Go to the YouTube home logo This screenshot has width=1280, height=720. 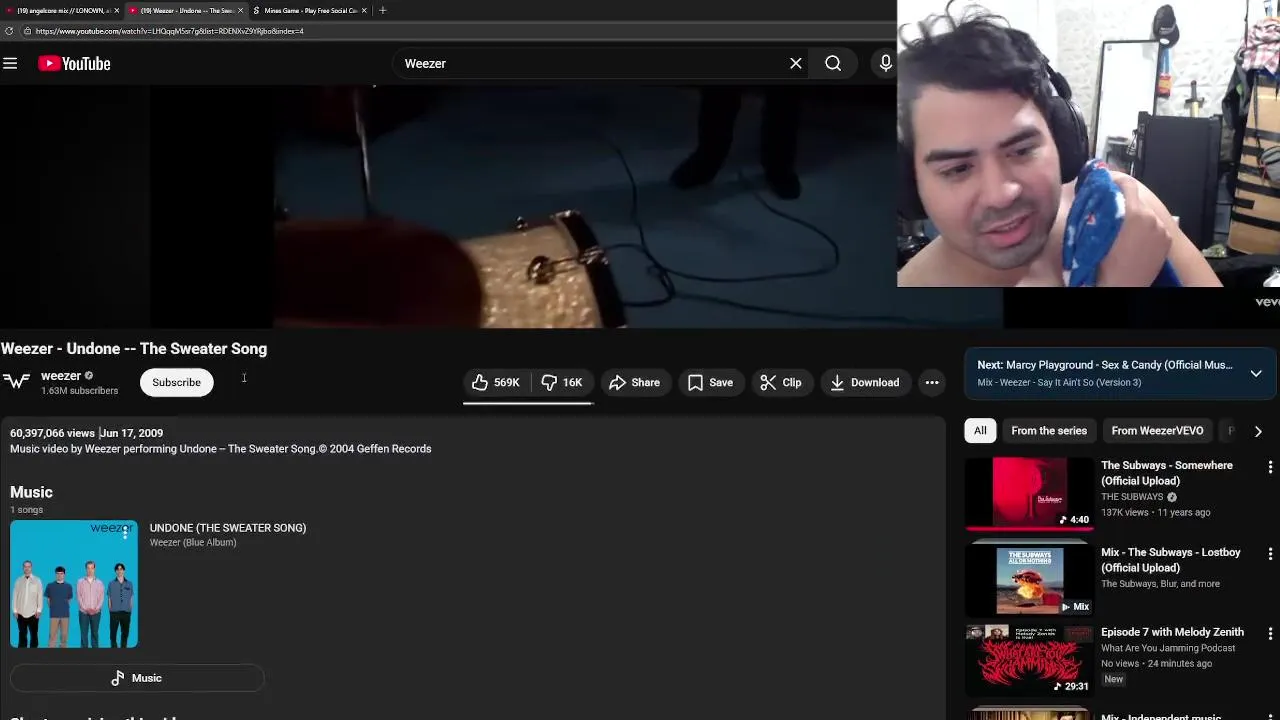coord(74,63)
